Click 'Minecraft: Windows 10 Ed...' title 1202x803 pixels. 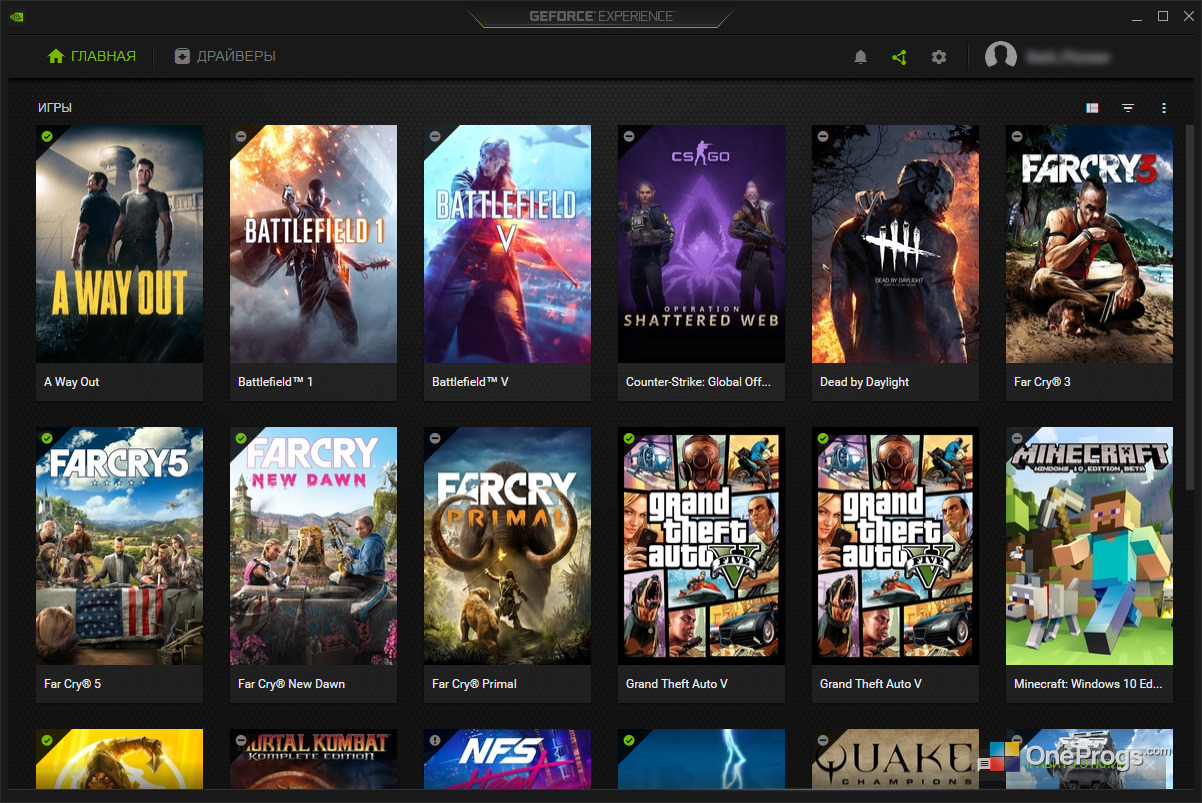click(x=1088, y=684)
